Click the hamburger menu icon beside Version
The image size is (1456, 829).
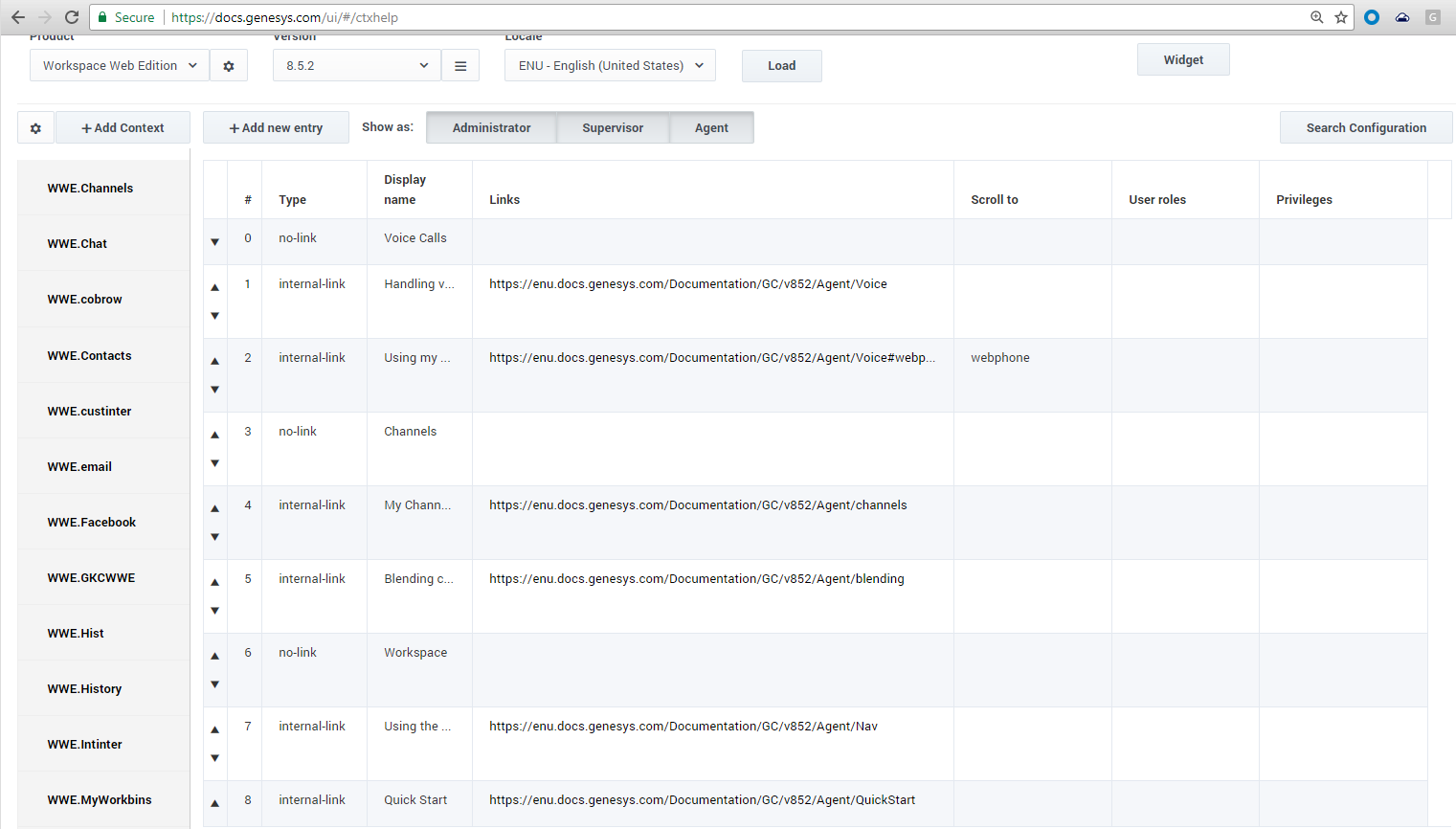[x=460, y=66]
